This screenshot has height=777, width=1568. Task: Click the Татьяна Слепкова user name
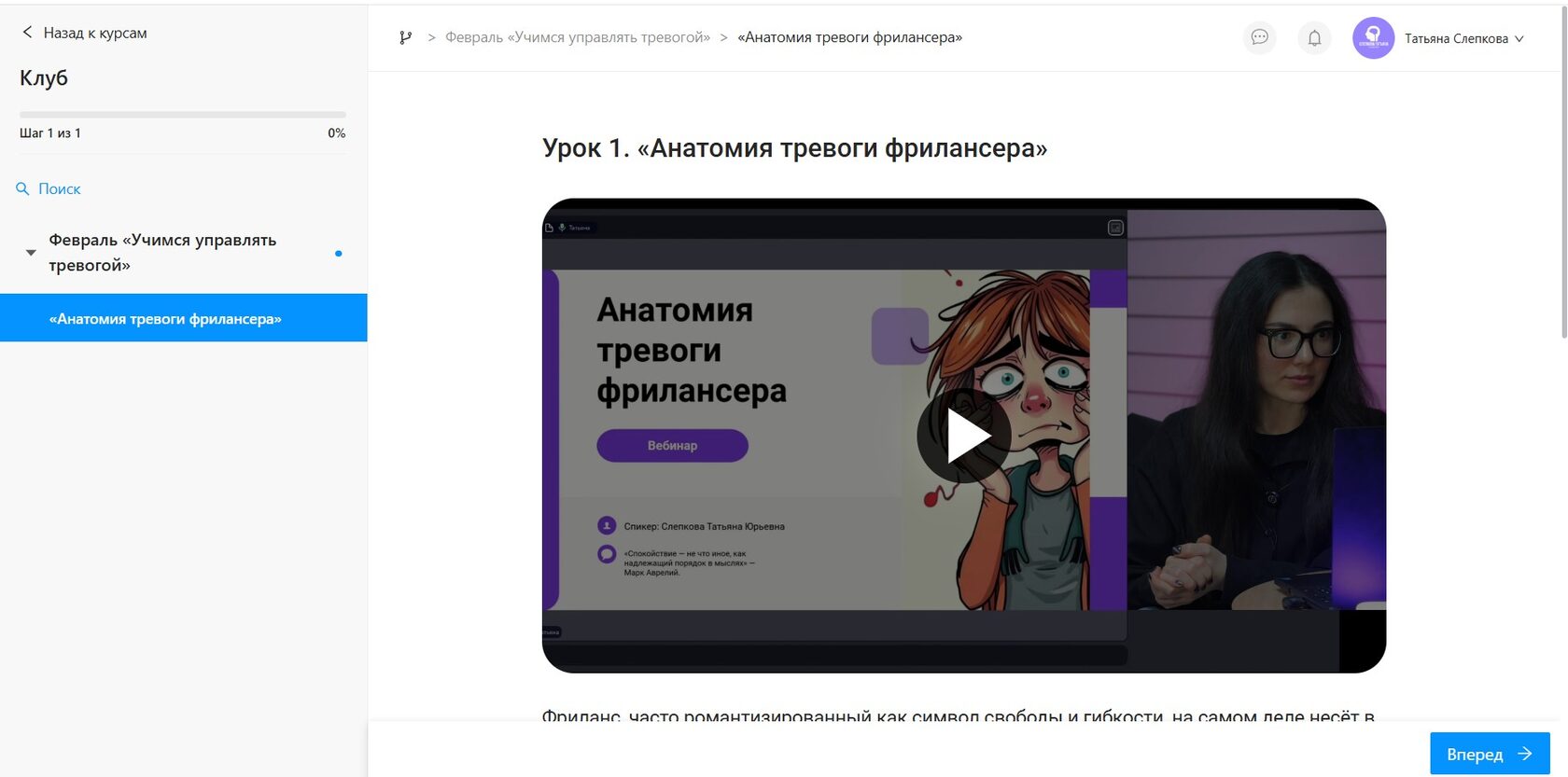1456,38
